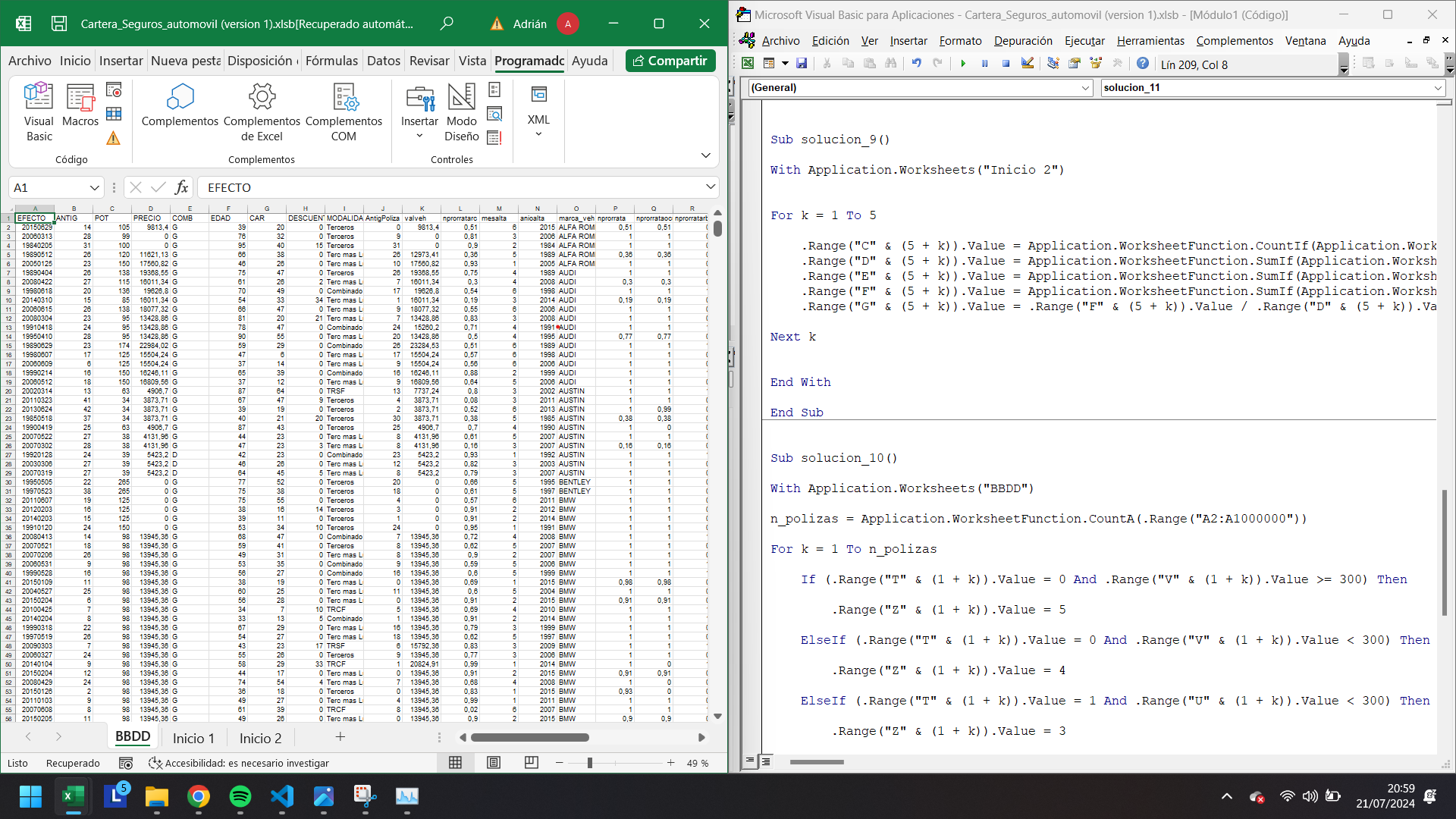Click the Compartir button
1456x819 pixels.
point(670,61)
